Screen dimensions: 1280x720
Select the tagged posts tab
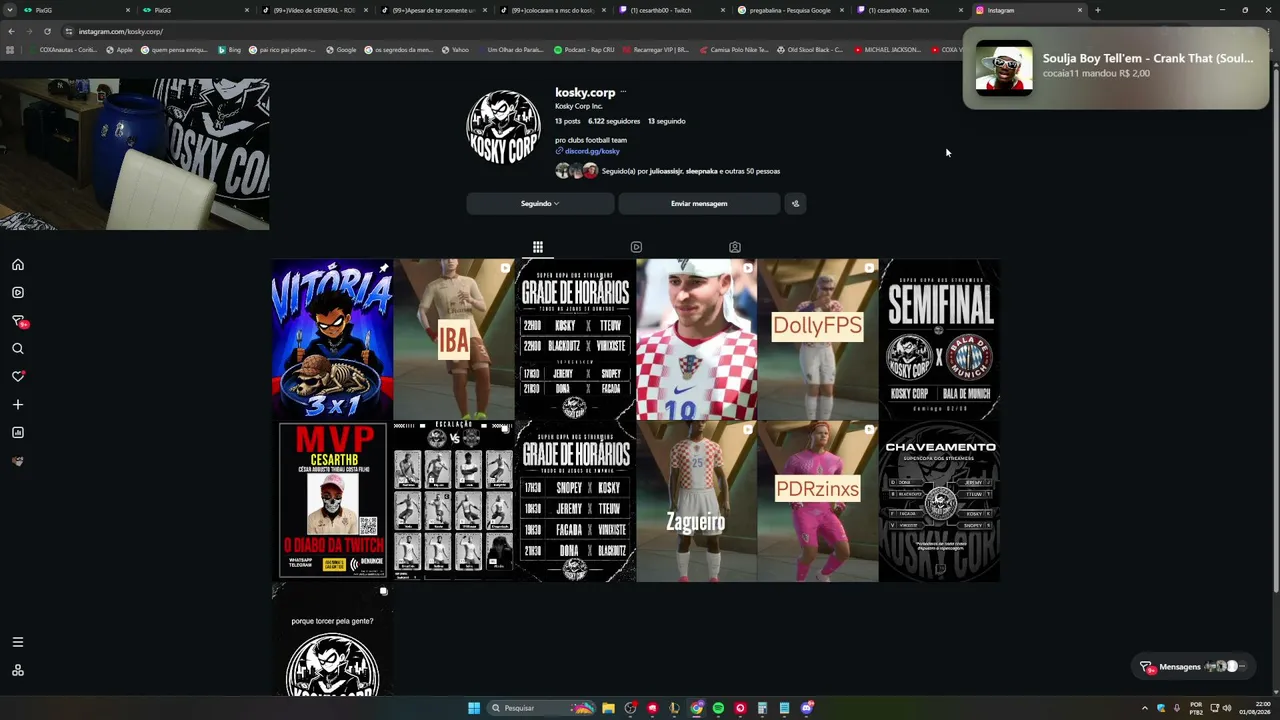coord(735,247)
